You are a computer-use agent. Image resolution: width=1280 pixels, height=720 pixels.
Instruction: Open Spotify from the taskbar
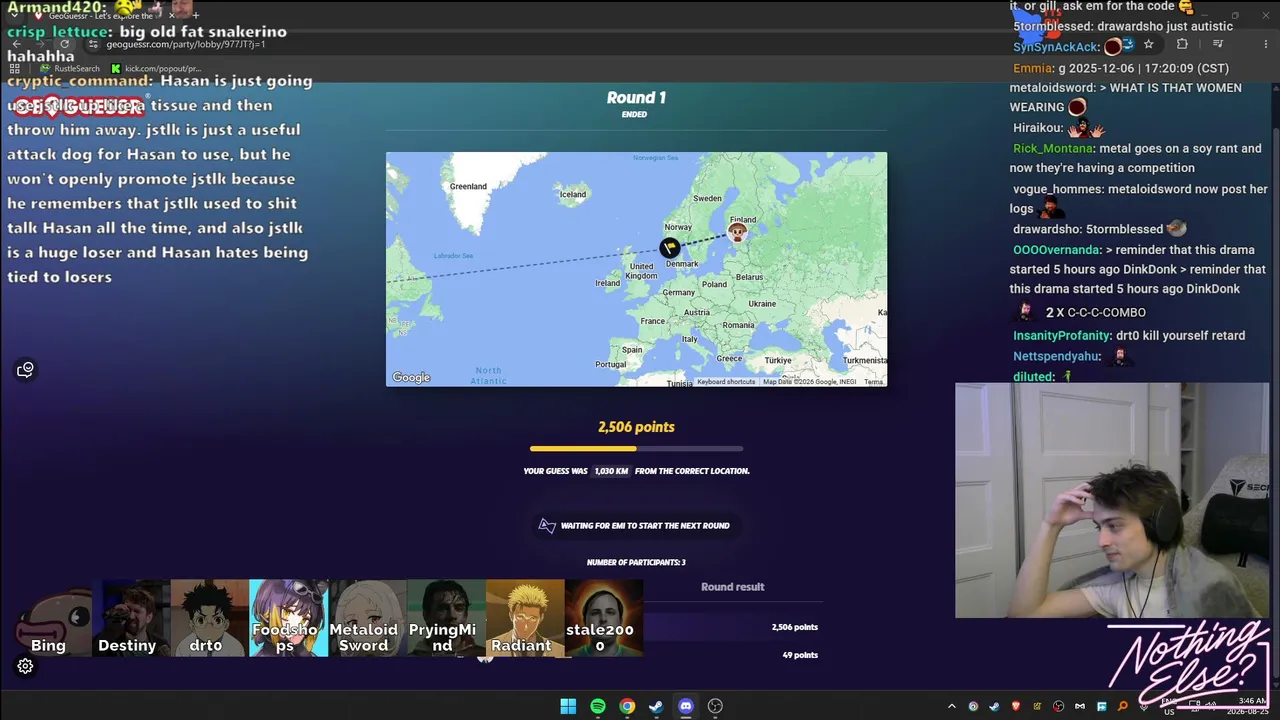[598, 706]
